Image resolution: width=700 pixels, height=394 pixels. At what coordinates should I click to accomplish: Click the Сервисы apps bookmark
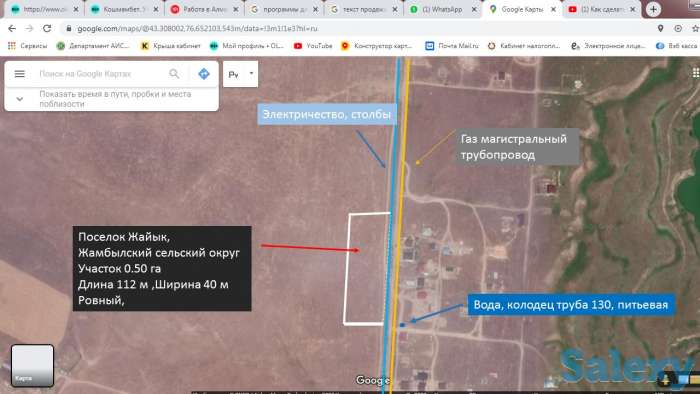(27, 46)
